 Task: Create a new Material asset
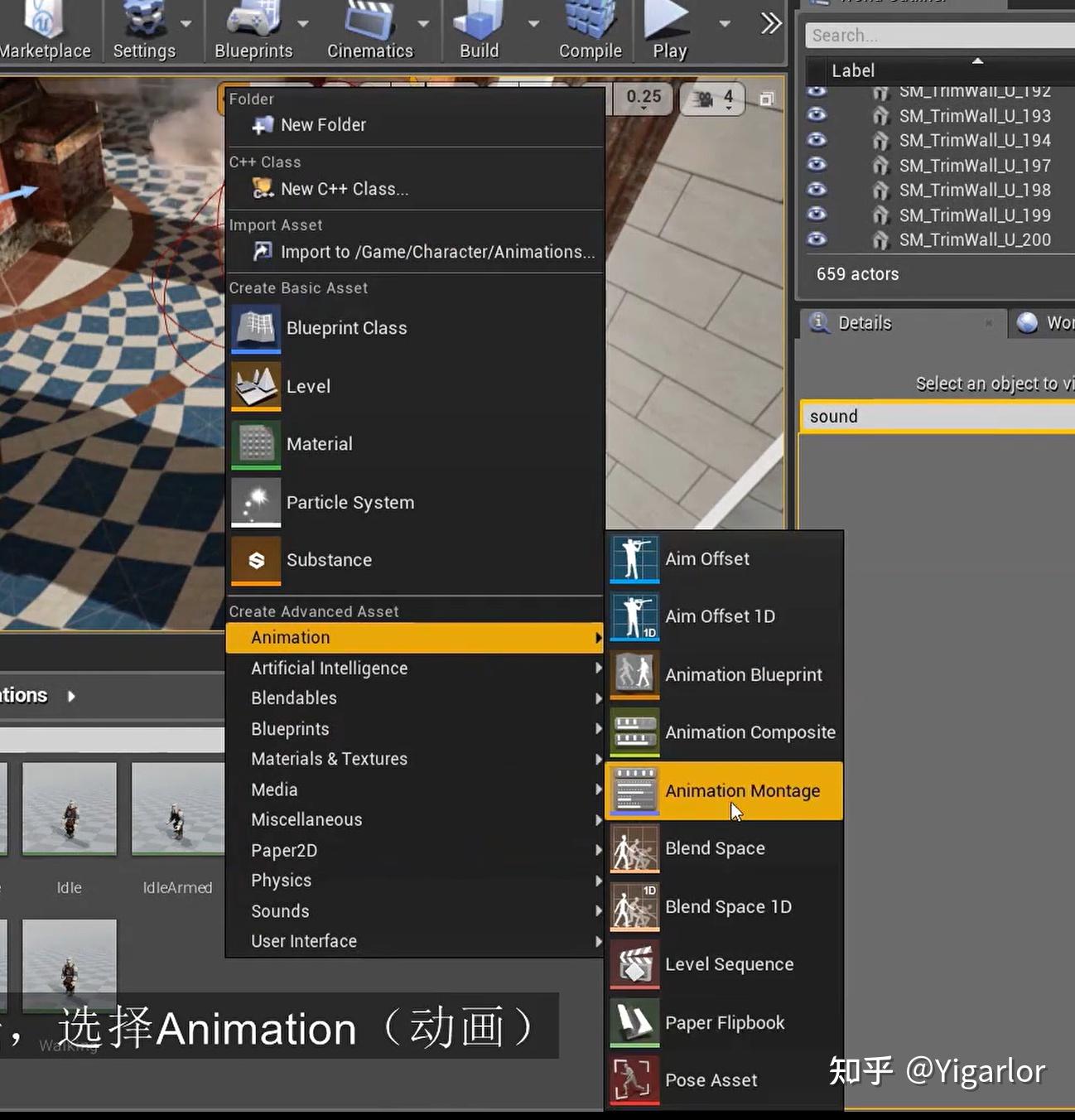pos(415,444)
